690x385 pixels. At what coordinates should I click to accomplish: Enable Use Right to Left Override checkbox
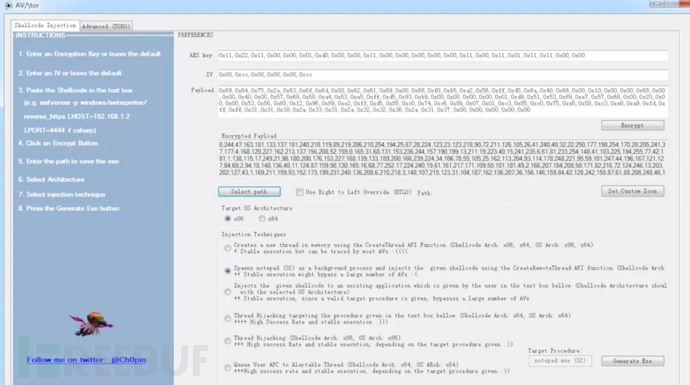[300, 192]
